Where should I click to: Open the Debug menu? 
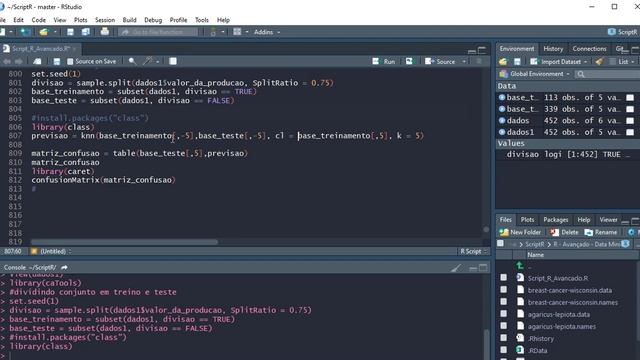point(153,20)
